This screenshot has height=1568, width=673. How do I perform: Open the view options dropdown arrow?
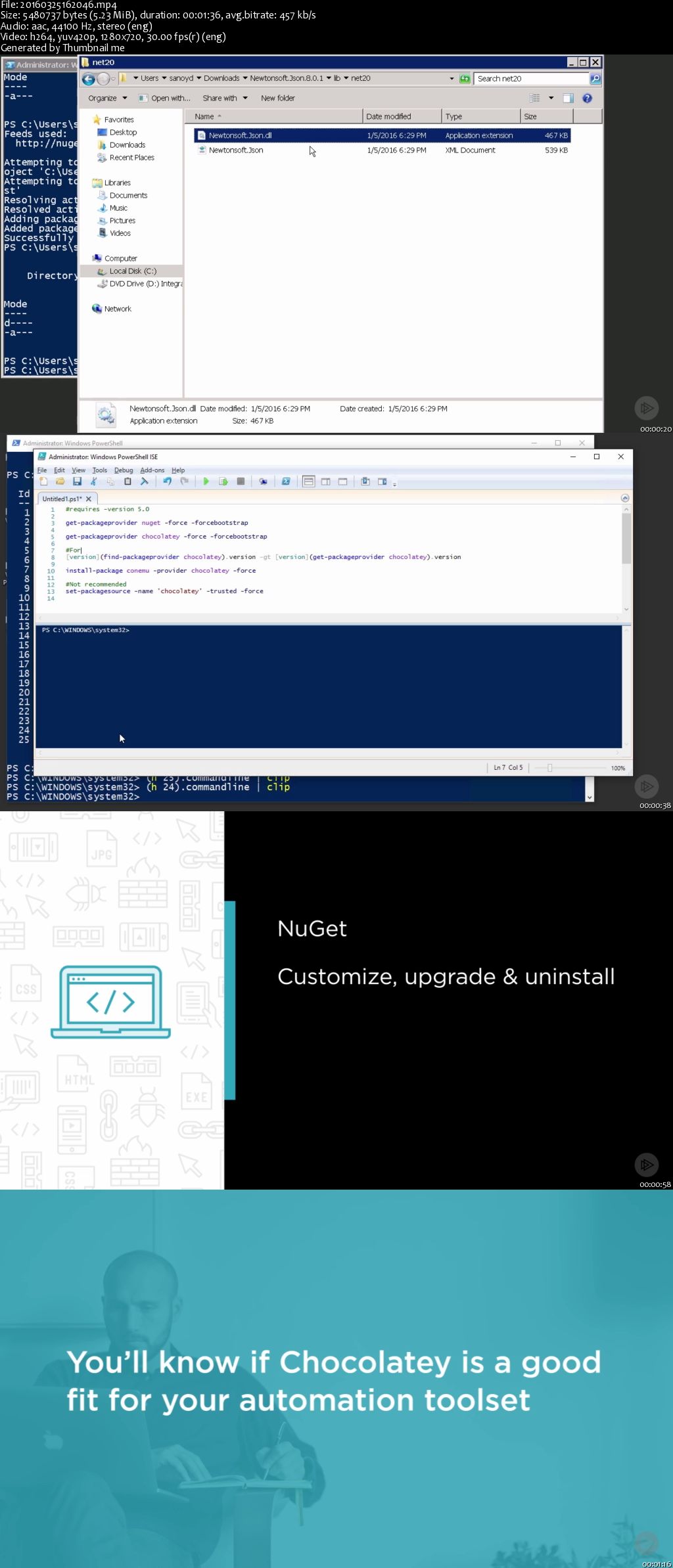tap(551, 98)
